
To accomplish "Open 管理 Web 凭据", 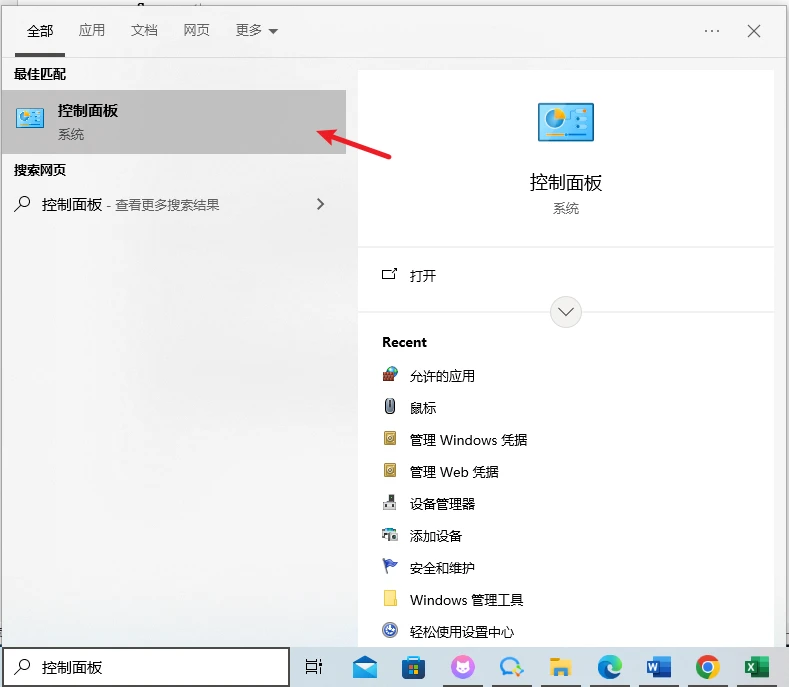I will (454, 472).
